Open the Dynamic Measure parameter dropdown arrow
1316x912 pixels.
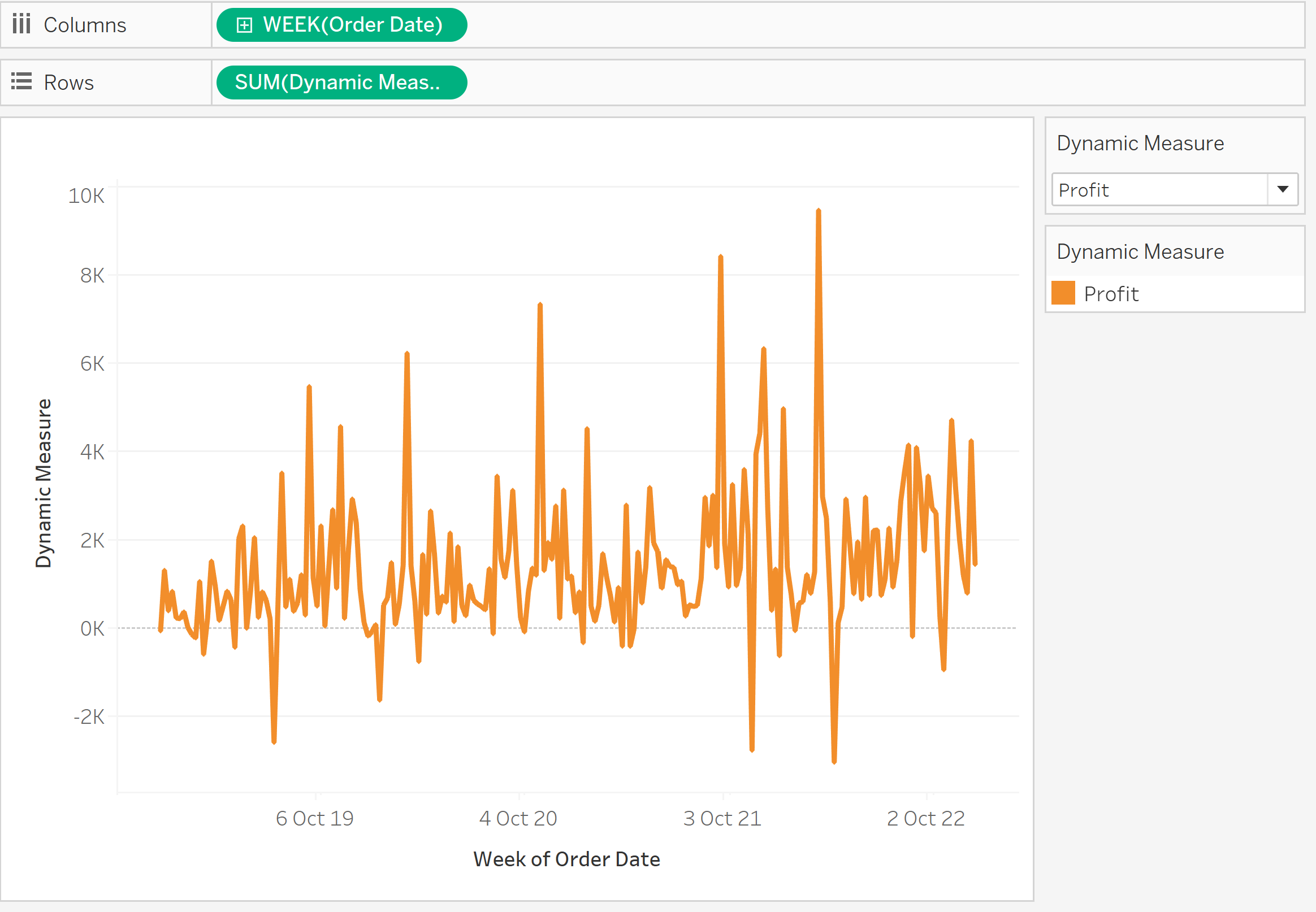point(1282,189)
